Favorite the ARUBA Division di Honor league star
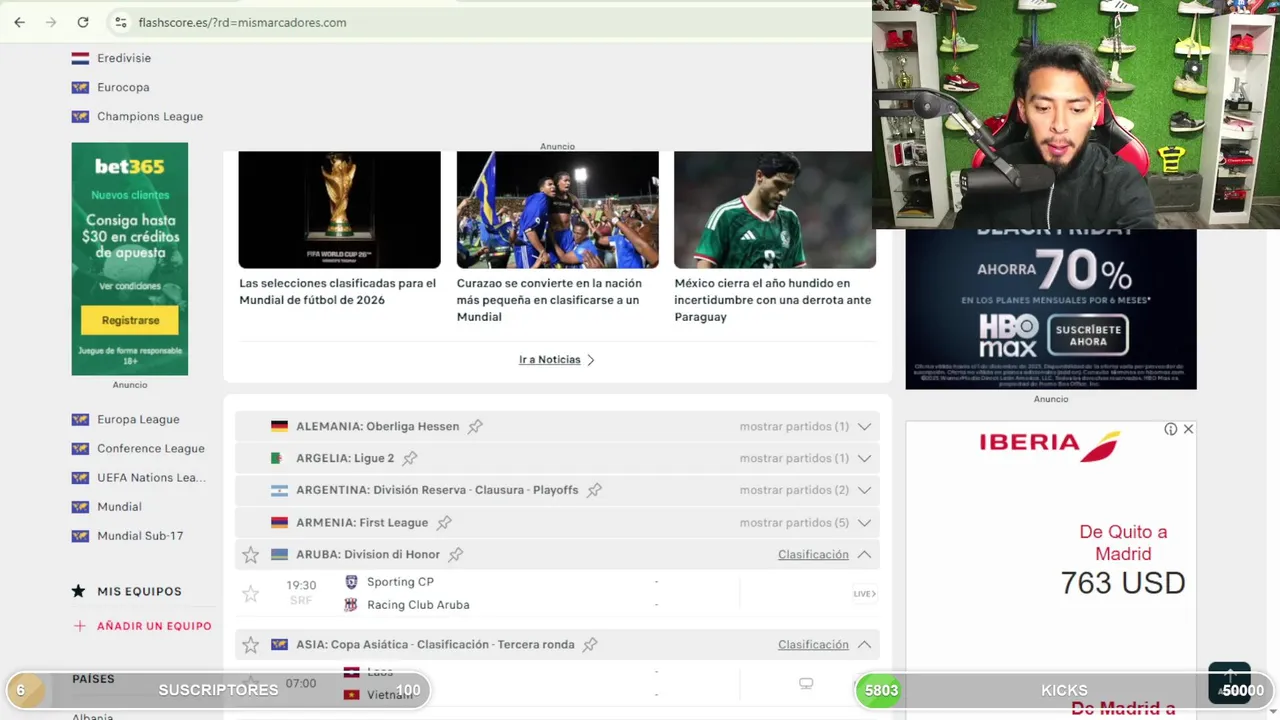The image size is (1280, 720). (x=251, y=554)
